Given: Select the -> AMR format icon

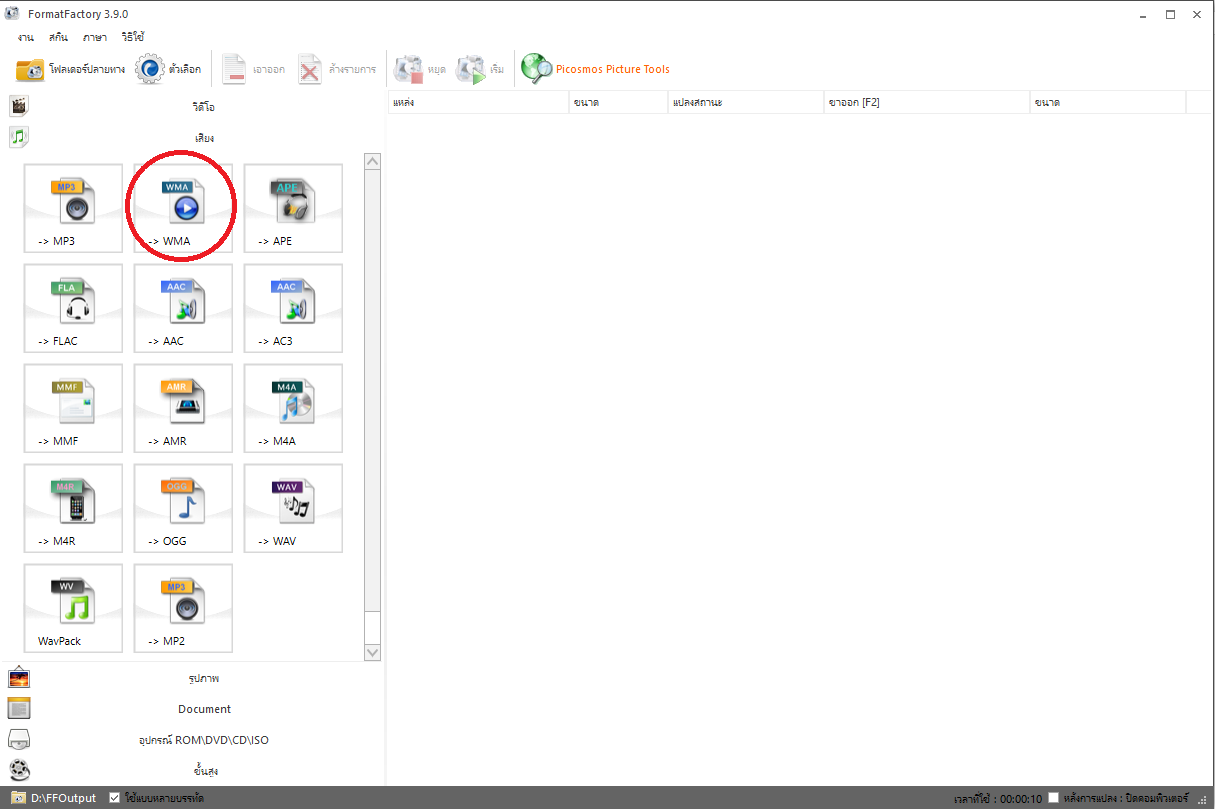Looking at the screenshot, I should coord(183,408).
